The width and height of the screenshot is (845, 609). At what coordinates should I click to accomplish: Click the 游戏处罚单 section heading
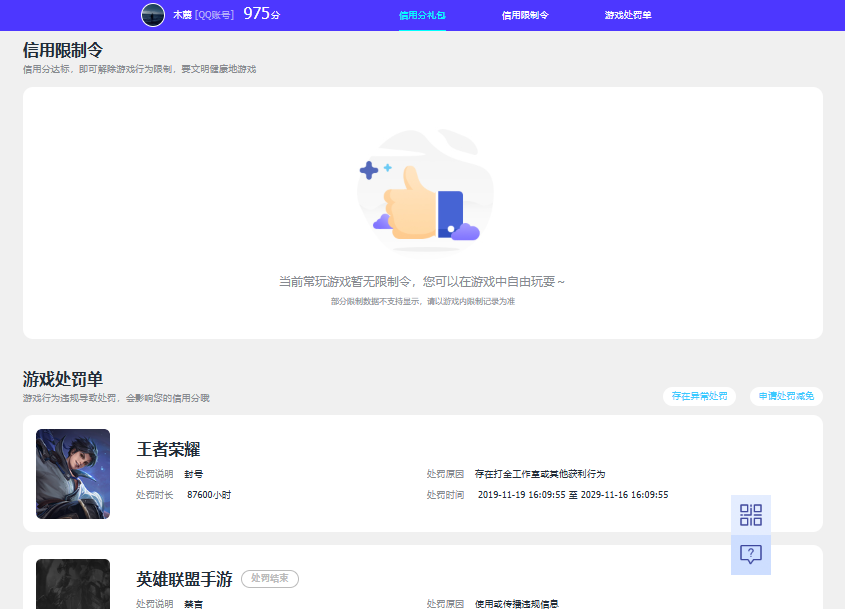63,379
